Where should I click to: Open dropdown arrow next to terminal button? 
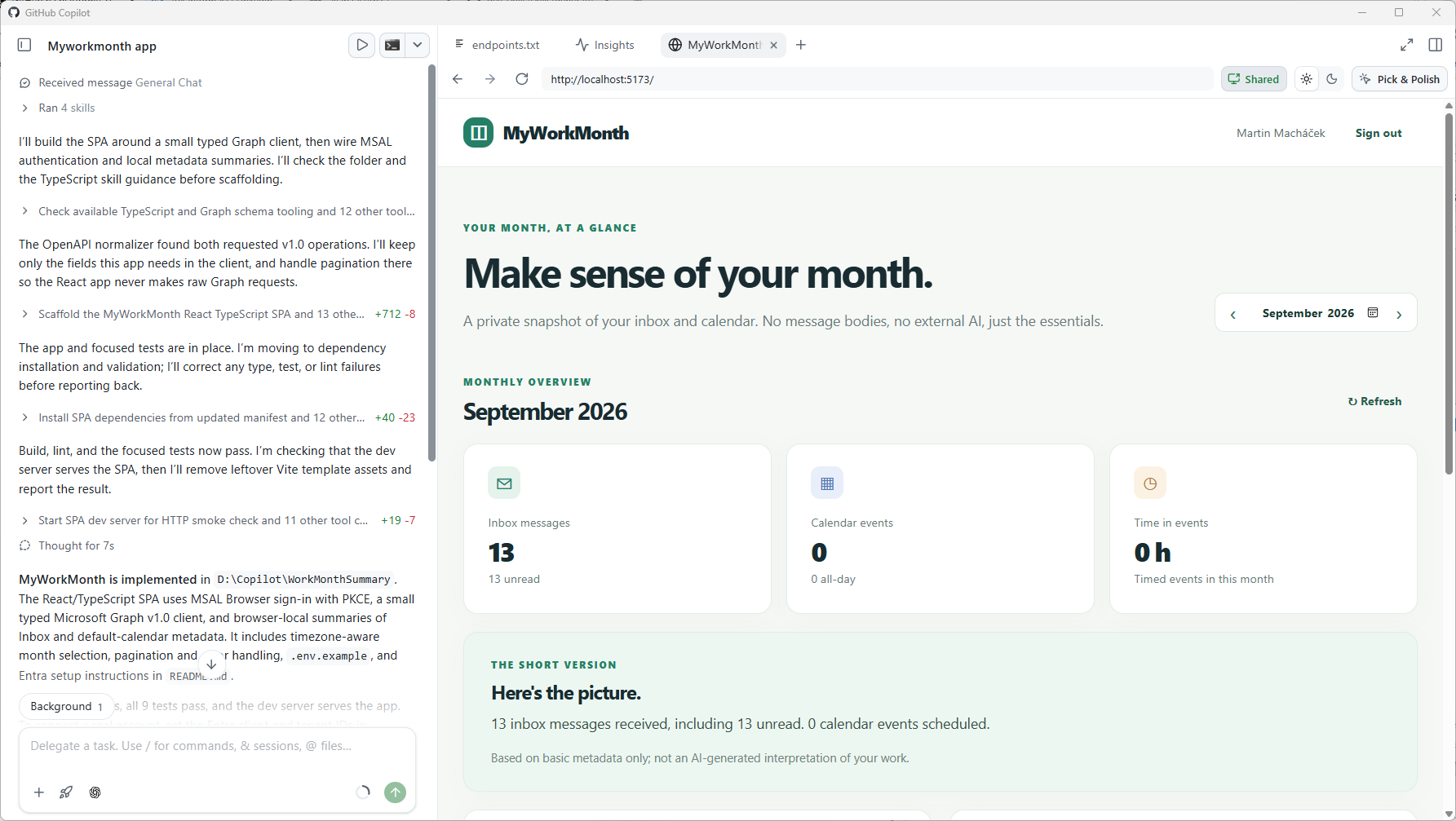click(x=418, y=45)
